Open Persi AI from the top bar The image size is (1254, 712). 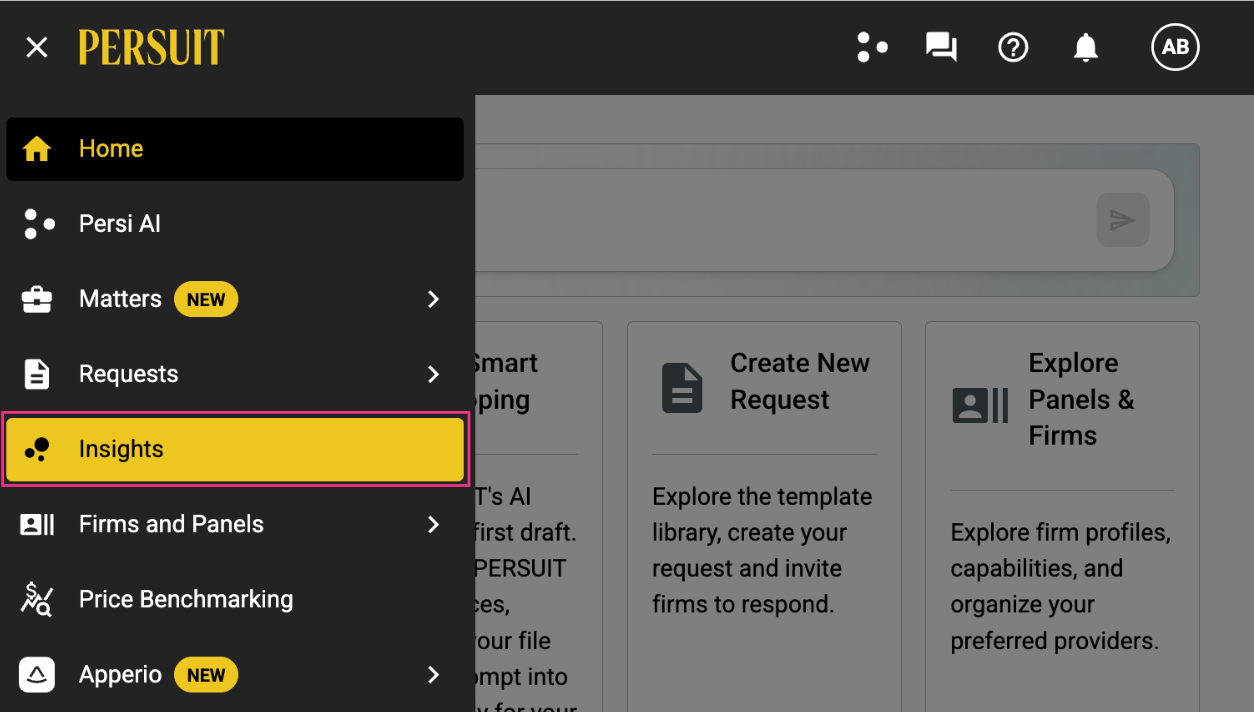click(872, 47)
